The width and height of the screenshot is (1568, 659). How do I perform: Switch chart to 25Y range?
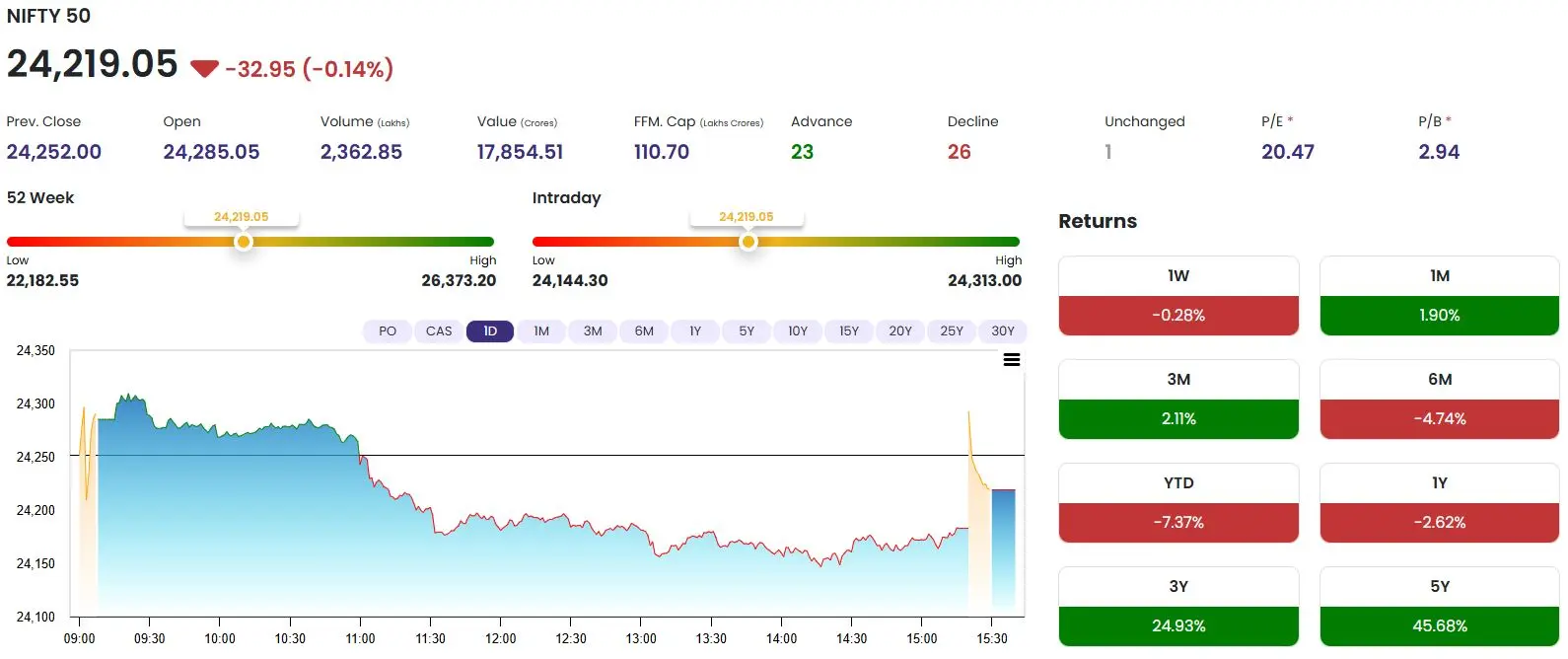pos(952,330)
